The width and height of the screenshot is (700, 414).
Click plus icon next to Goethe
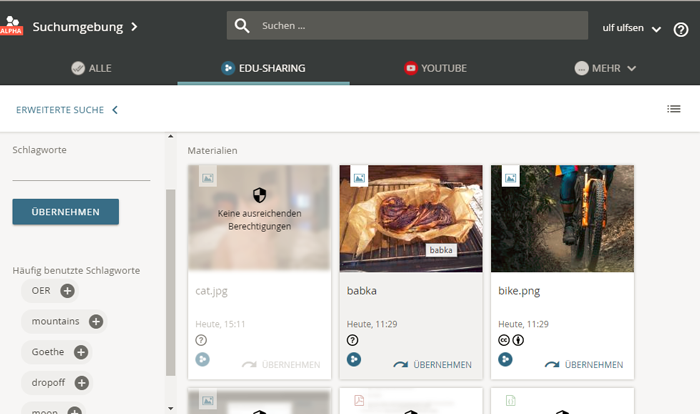pyautogui.click(x=81, y=352)
